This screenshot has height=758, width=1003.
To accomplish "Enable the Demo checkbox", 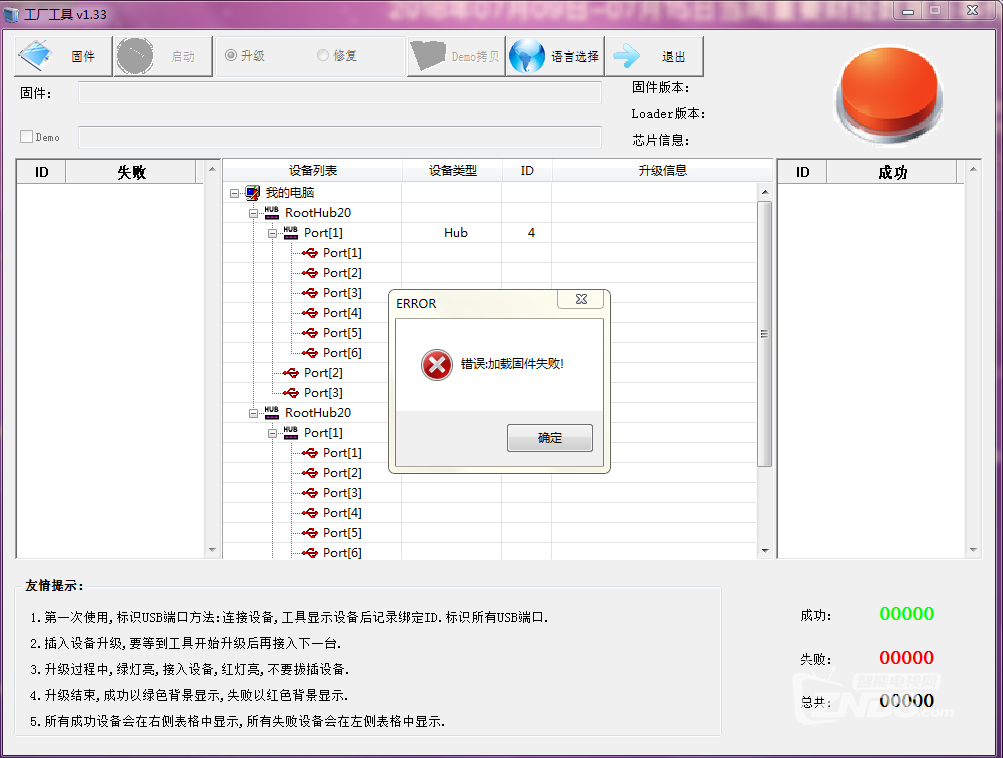I will tap(27, 137).
